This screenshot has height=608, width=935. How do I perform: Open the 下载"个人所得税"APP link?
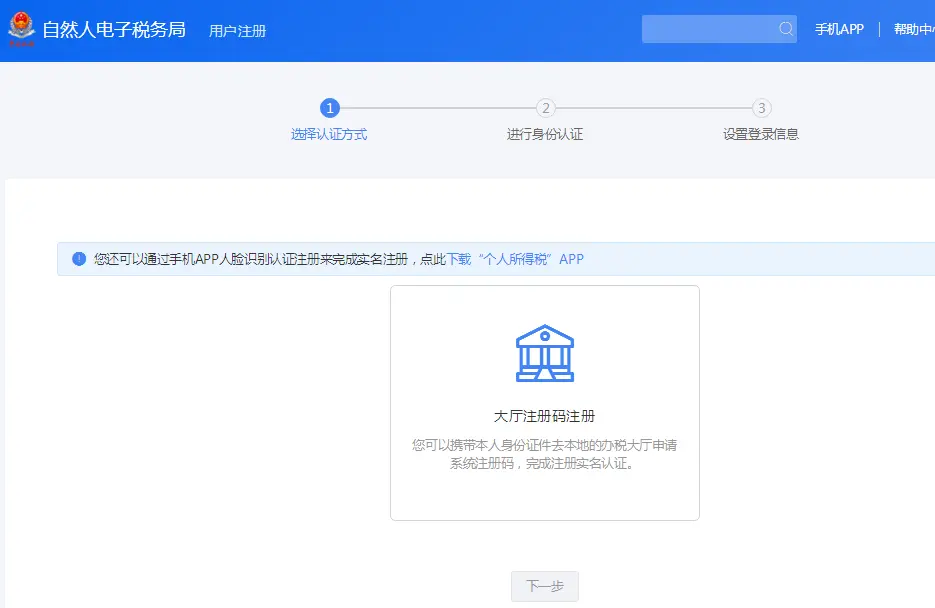(x=515, y=259)
